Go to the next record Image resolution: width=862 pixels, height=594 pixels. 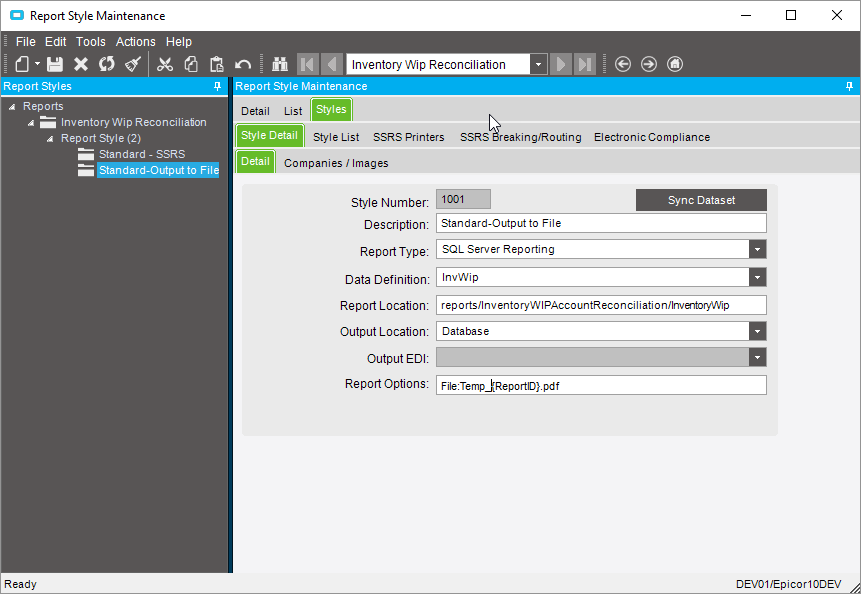coord(561,64)
